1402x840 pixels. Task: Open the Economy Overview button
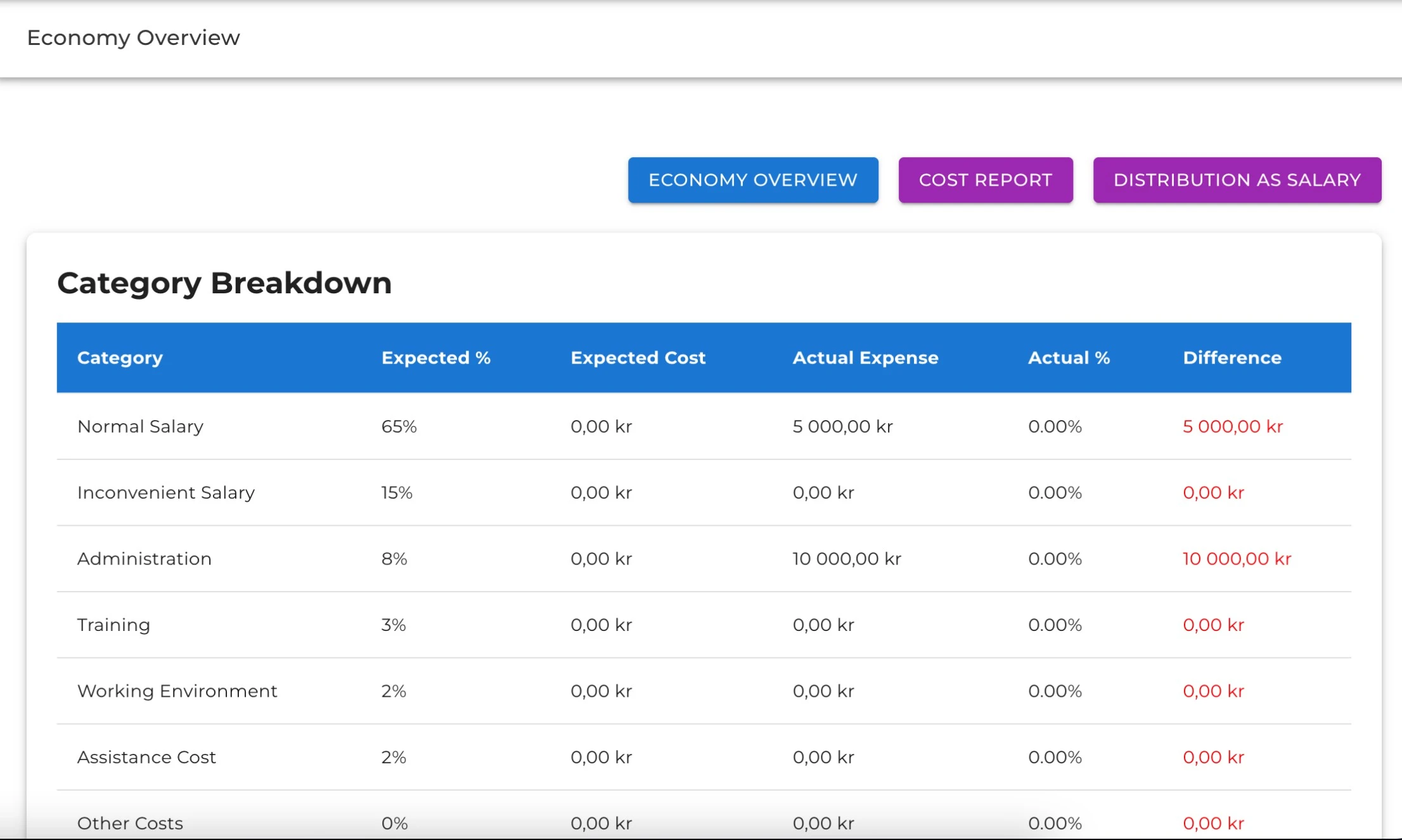pyautogui.click(x=753, y=180)
